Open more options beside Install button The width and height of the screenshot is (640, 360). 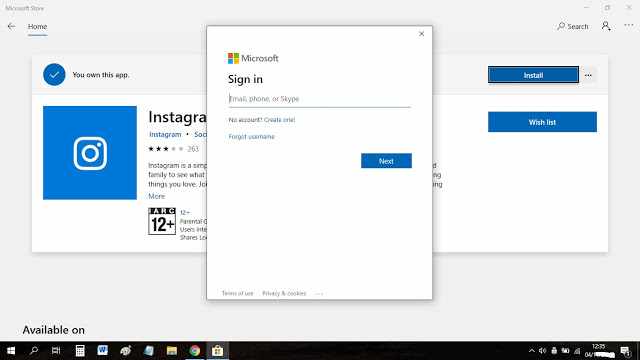tap(588, 75)
